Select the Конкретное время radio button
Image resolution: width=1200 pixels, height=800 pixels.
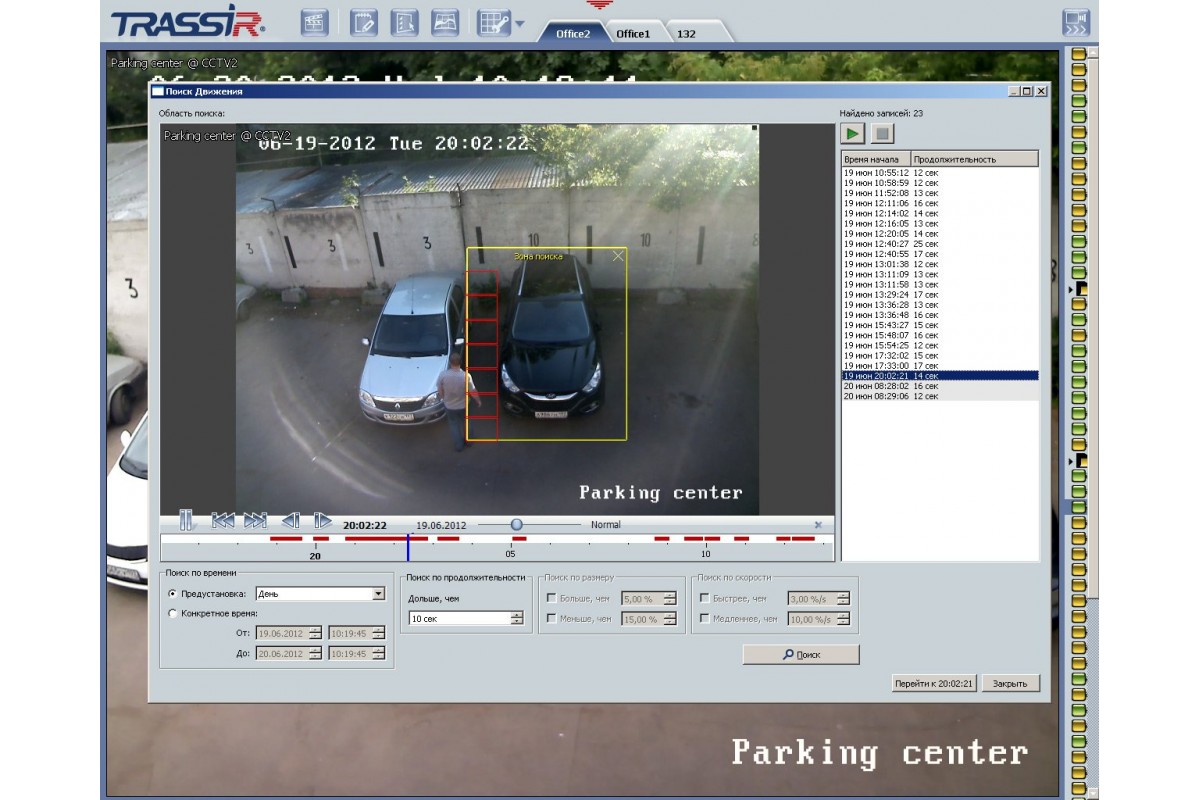click(x=172, y=613)
